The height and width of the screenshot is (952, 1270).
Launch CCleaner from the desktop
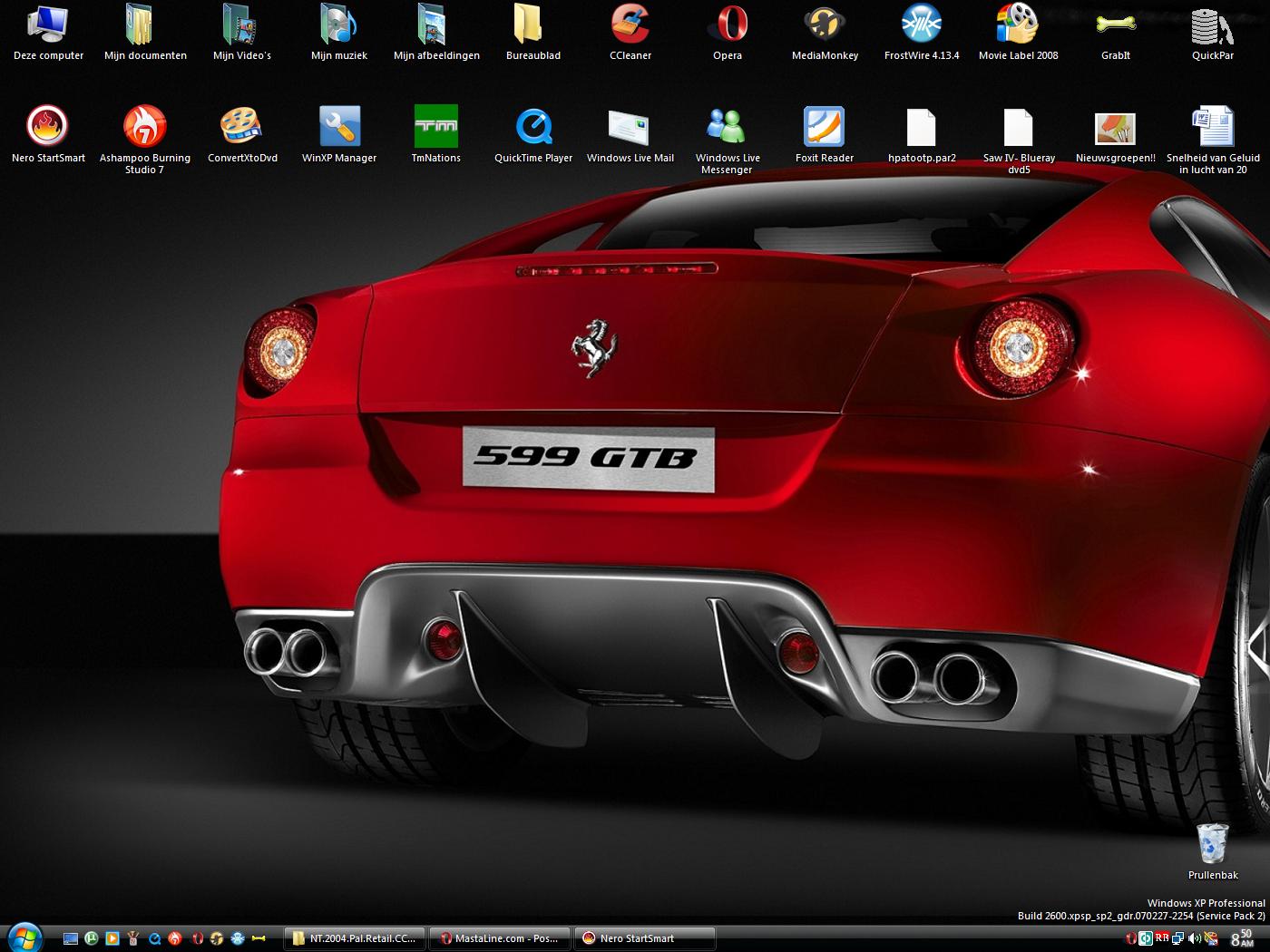630,33
